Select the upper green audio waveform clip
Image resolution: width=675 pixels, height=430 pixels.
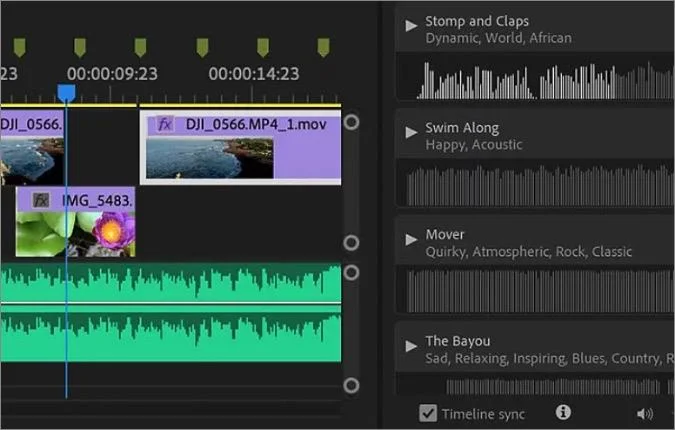(x=171, y=283)
